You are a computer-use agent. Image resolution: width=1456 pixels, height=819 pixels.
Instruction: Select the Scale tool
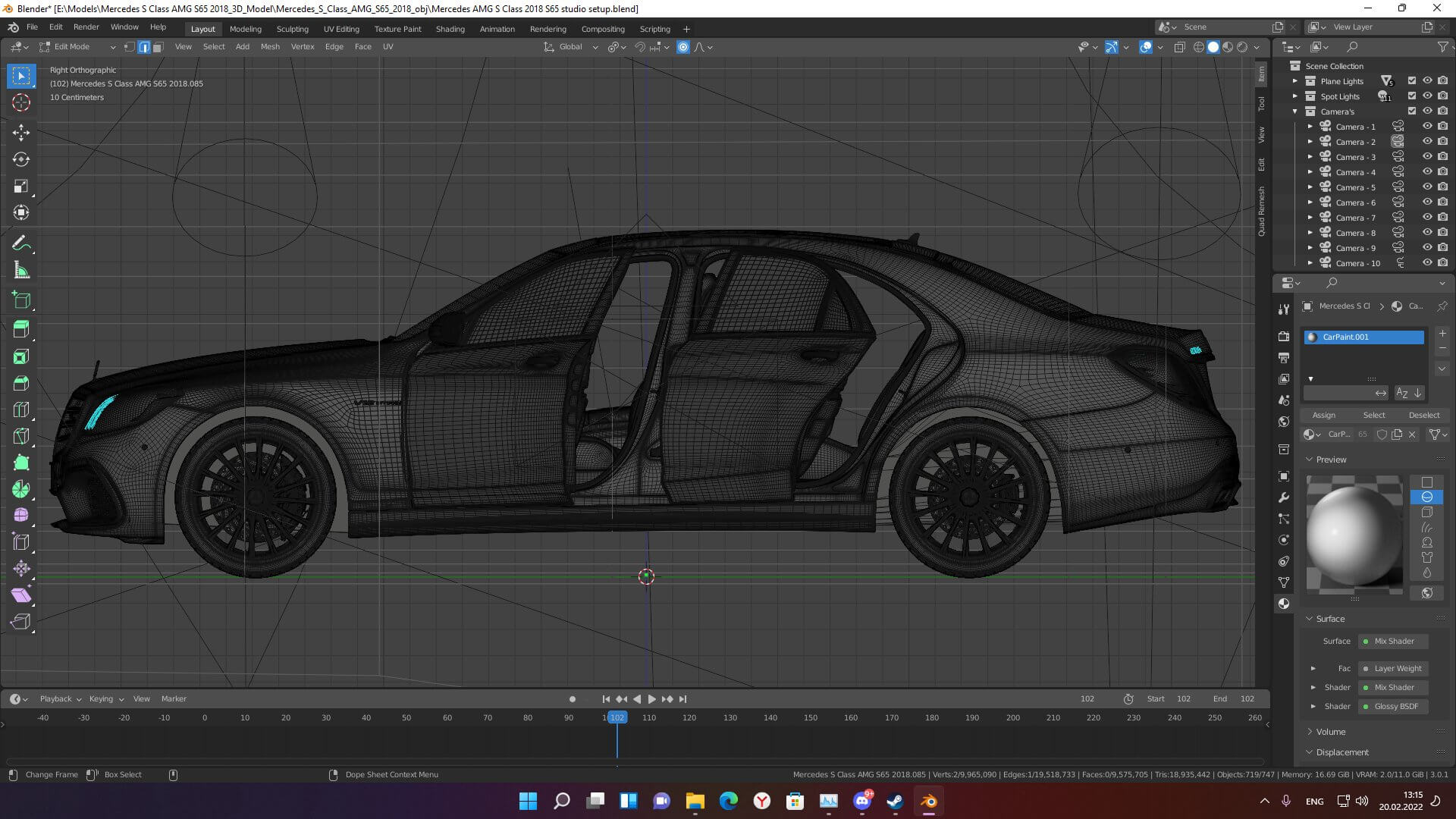21,187
